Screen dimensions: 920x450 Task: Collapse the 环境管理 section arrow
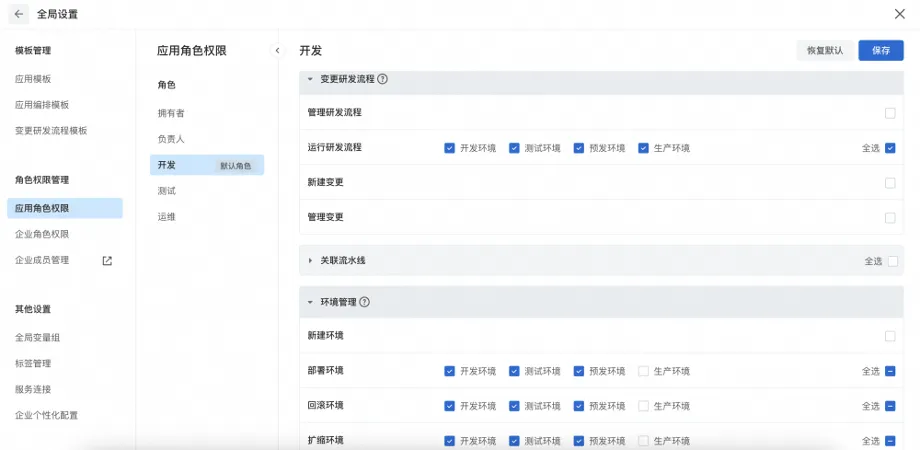click(x=310, y=302)
